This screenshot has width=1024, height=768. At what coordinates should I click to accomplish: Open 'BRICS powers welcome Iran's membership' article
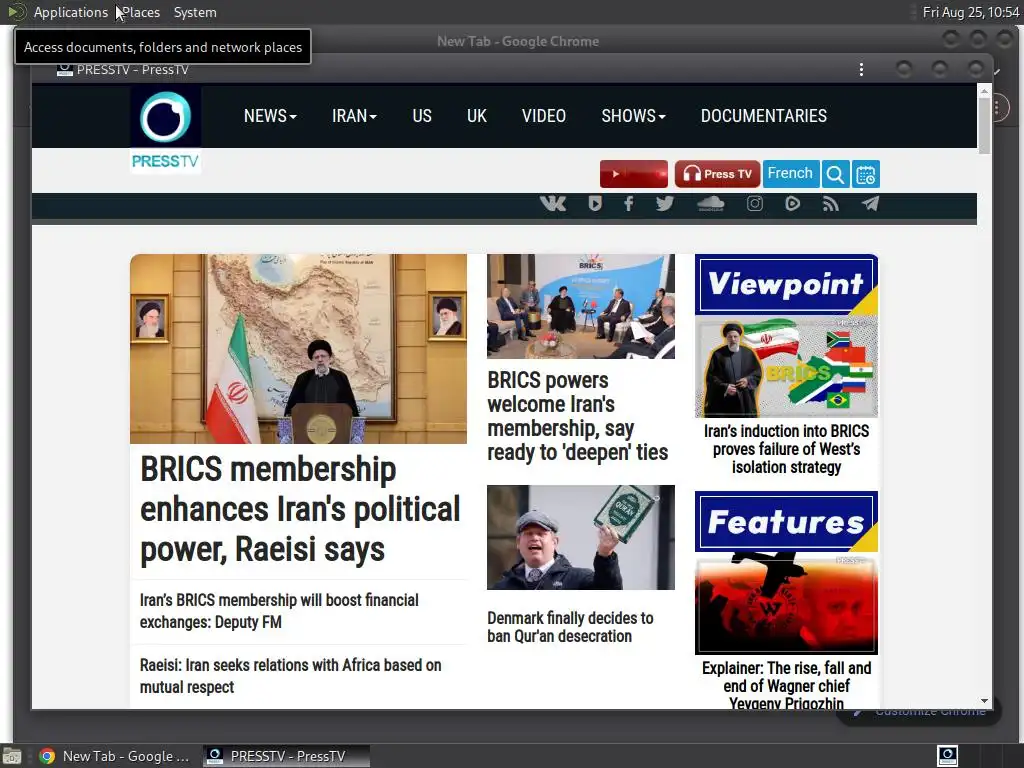coord(578,416)
